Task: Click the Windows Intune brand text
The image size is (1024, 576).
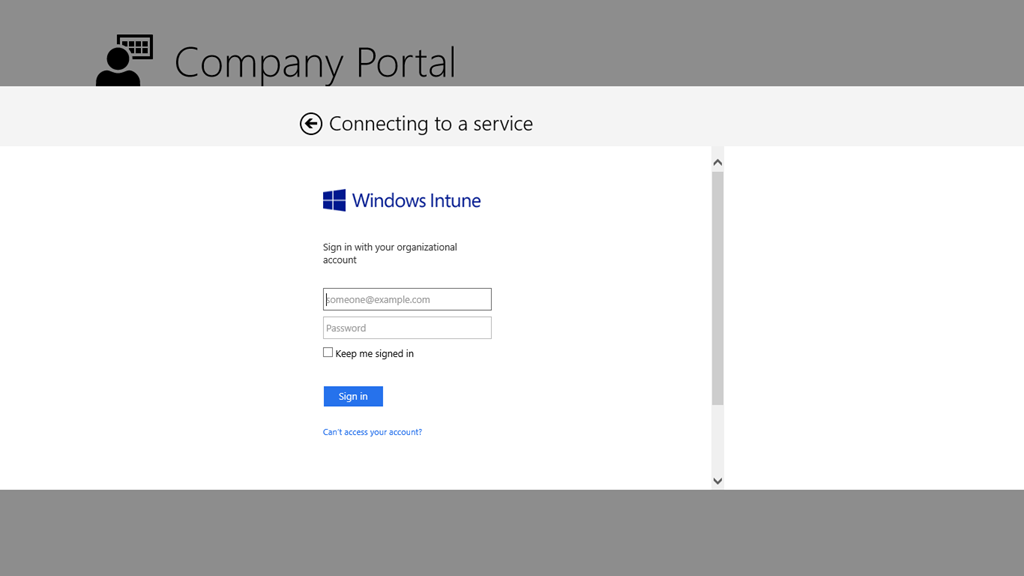Action: (x=416, y=200)
